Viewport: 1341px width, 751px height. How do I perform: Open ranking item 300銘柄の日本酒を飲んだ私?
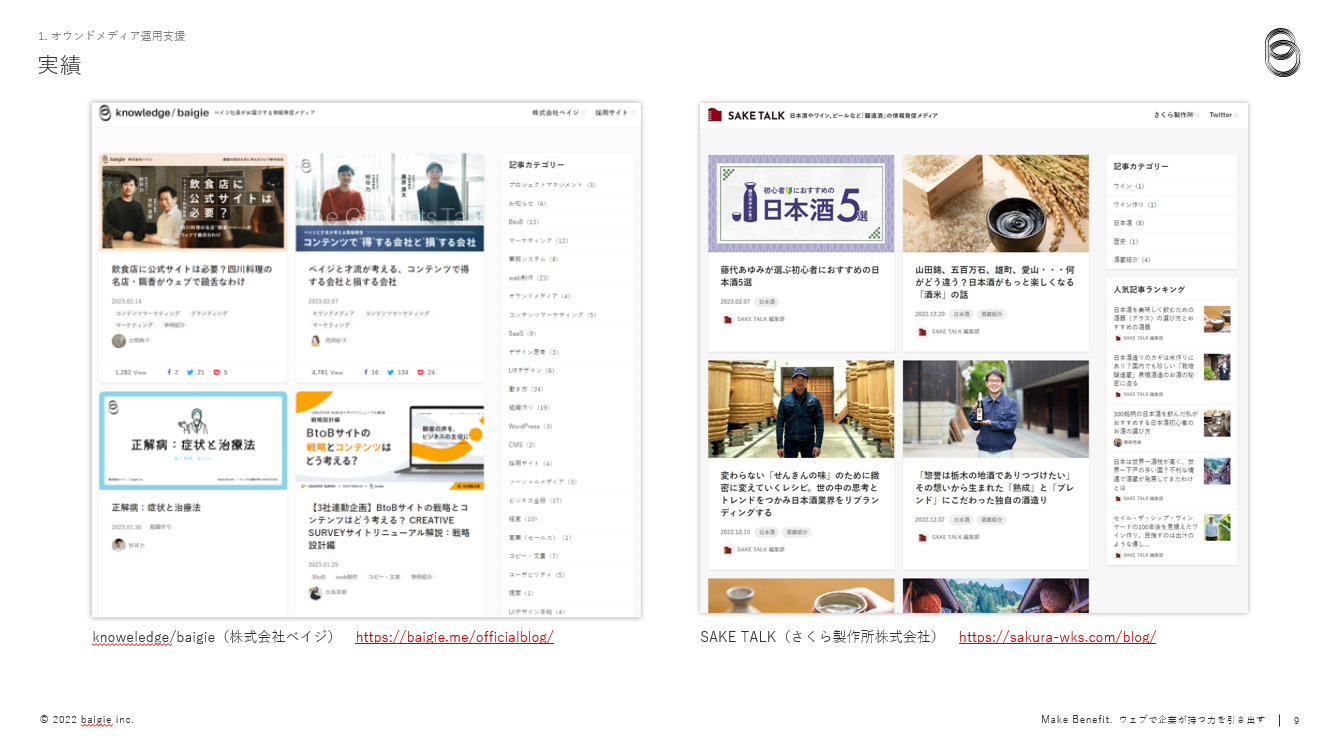[x=1172, y=427]
